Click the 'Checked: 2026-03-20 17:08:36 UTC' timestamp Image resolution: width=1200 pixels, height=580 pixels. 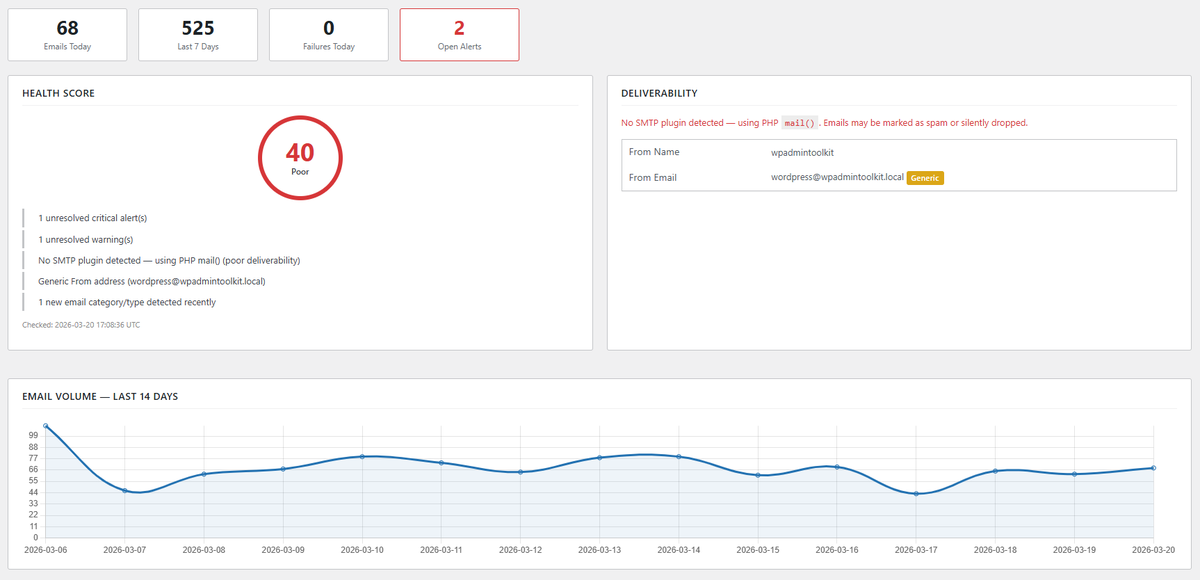(x=81, y=324)
